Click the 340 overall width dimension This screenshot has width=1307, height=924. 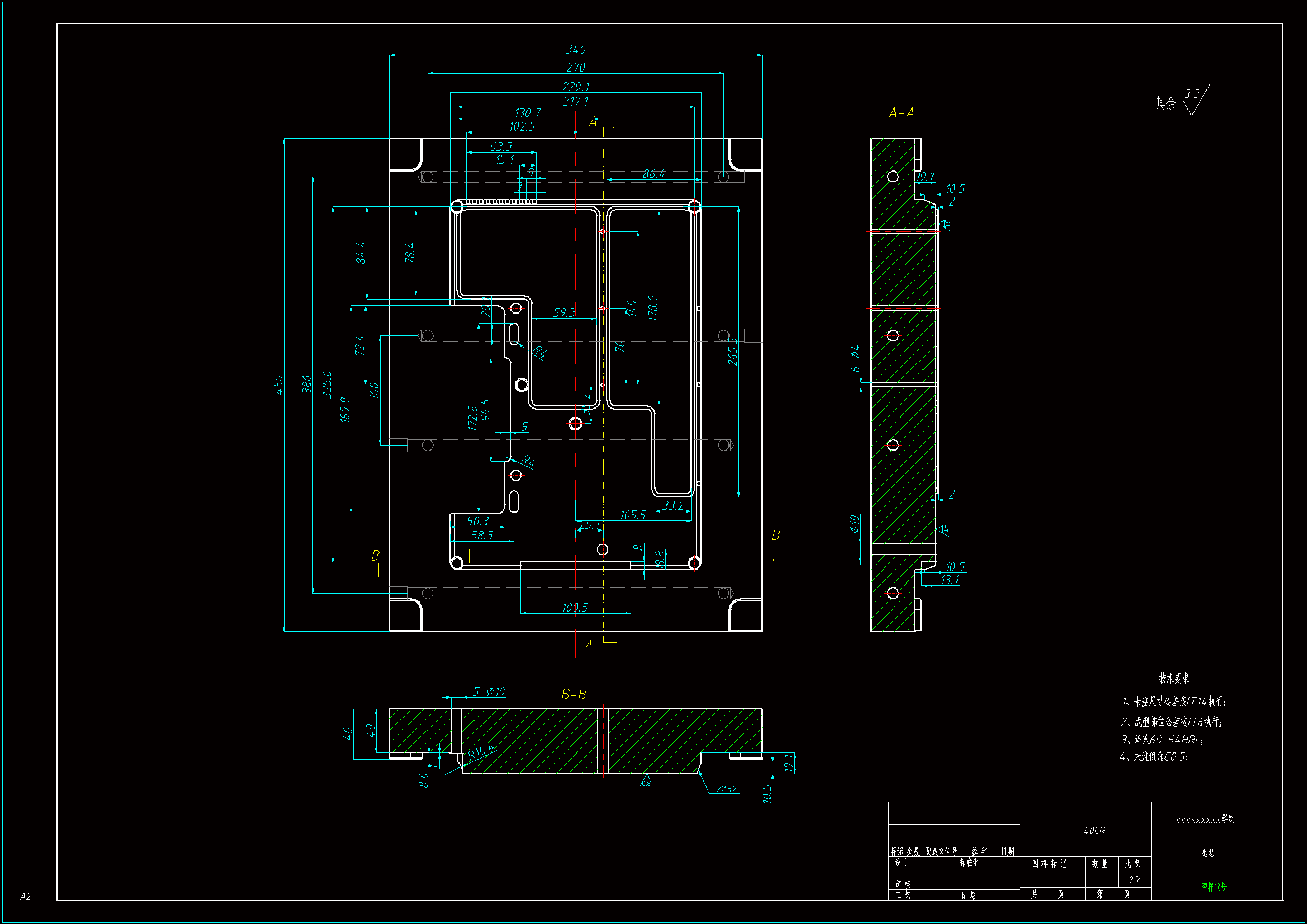click(575, 50)
